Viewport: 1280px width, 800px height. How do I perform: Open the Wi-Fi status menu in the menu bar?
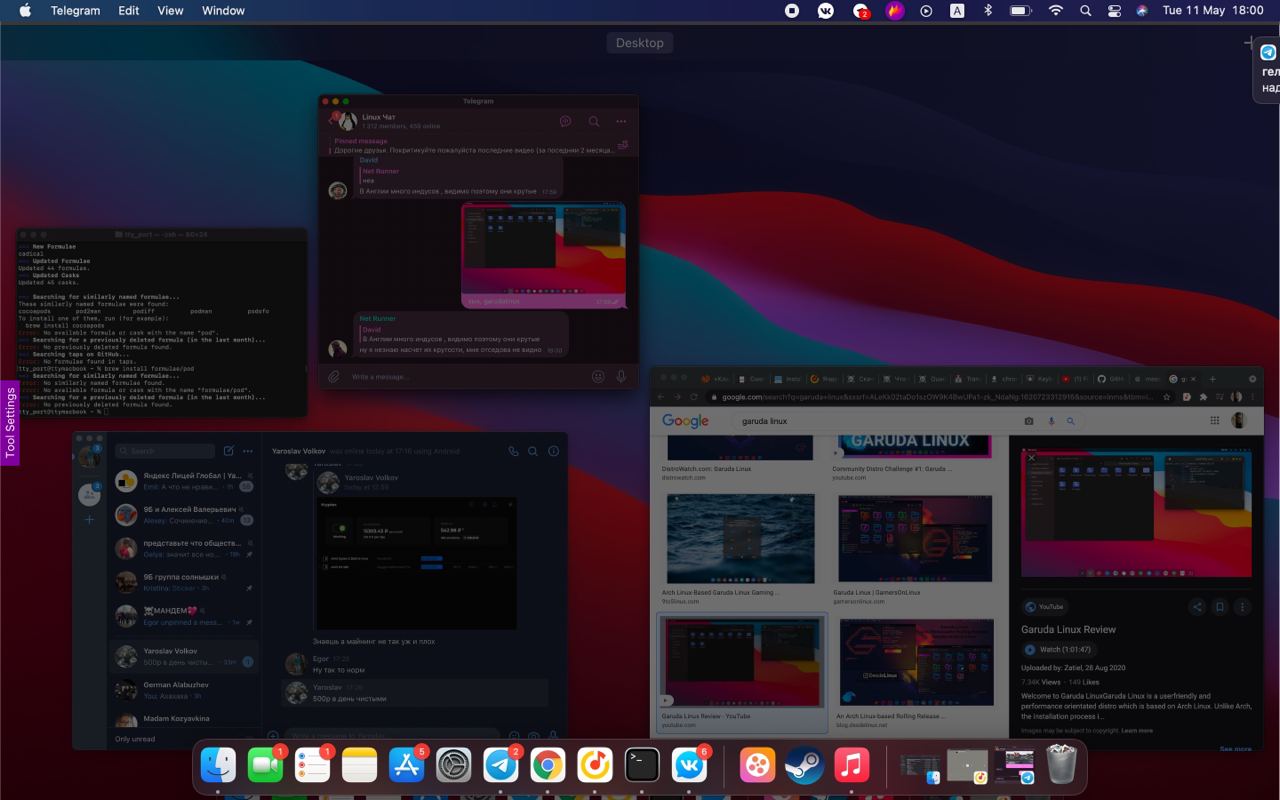coord(1055,11)
